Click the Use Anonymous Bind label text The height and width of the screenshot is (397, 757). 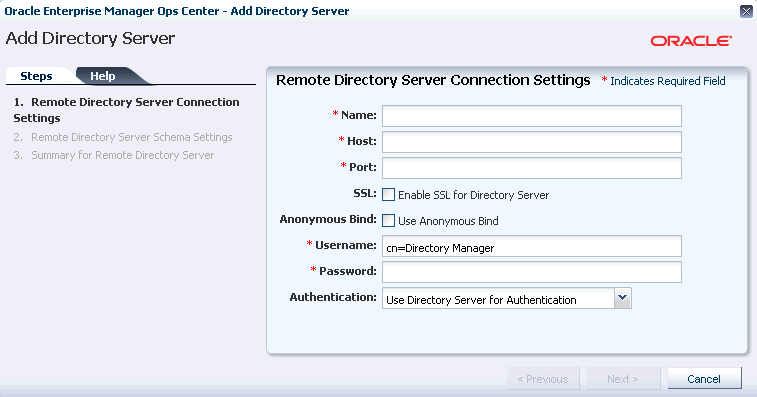pyautogui.click(x=448, y=221)
